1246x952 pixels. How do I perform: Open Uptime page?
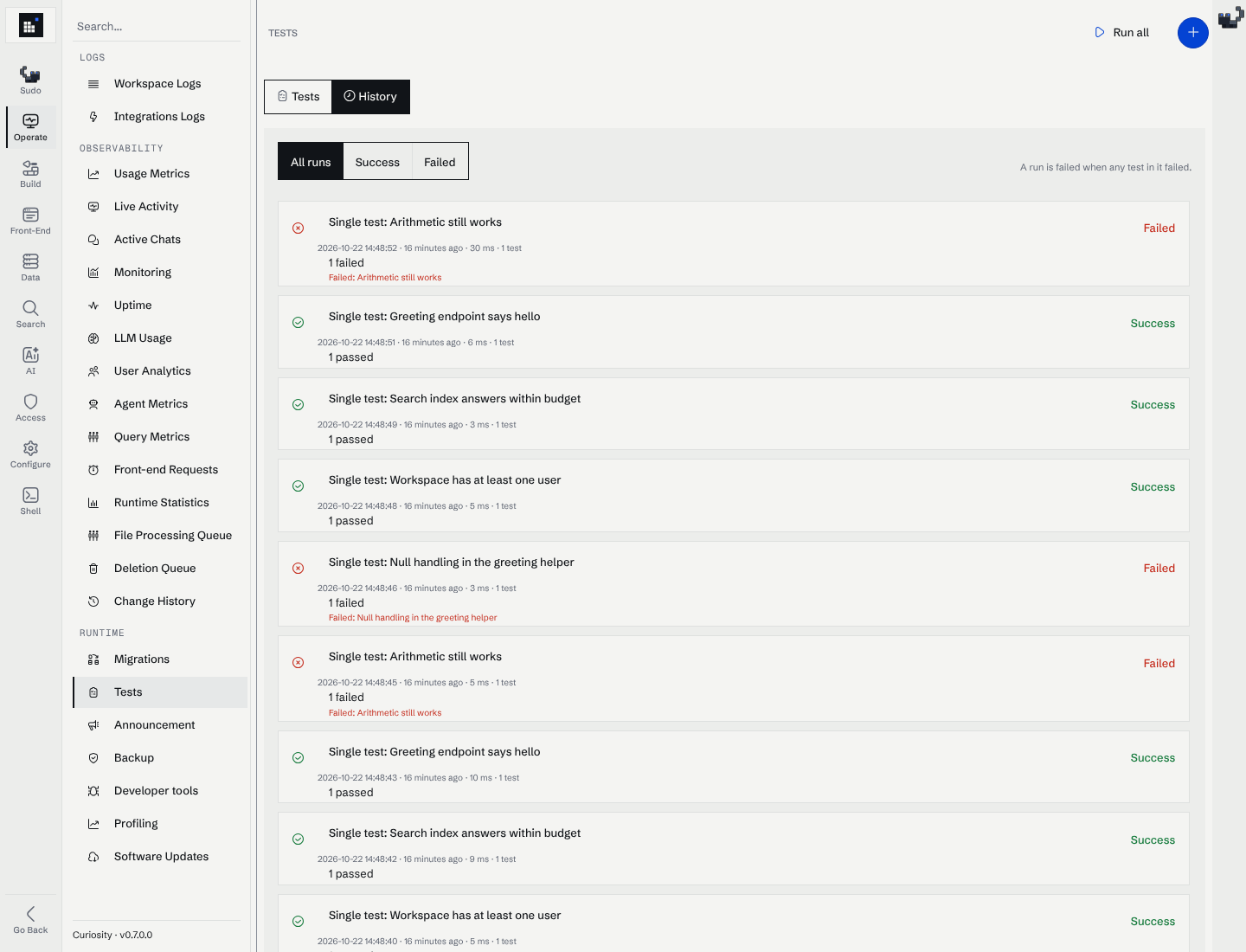[x=160, y=306]
